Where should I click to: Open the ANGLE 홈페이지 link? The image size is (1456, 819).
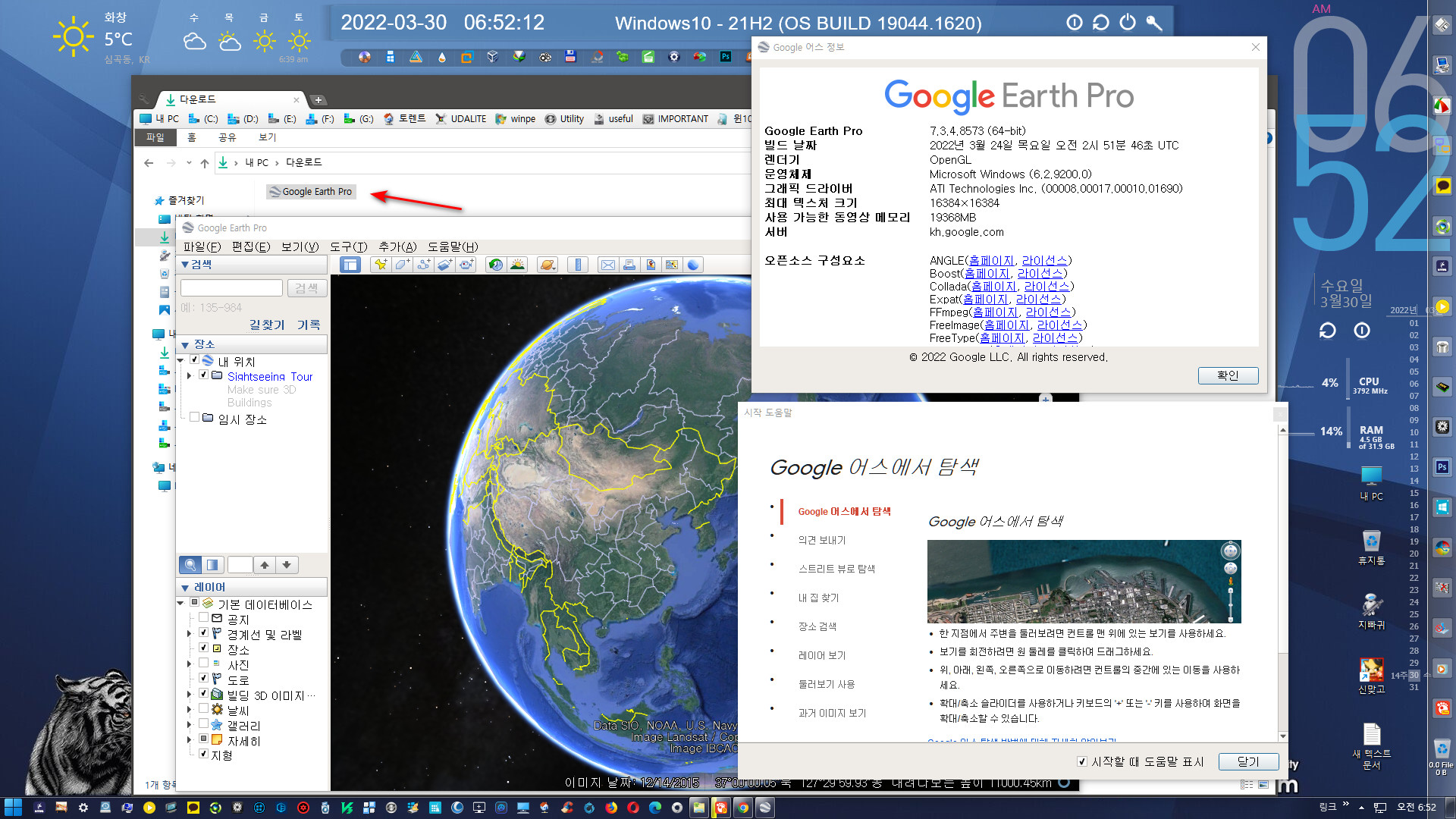coord(991,261)
